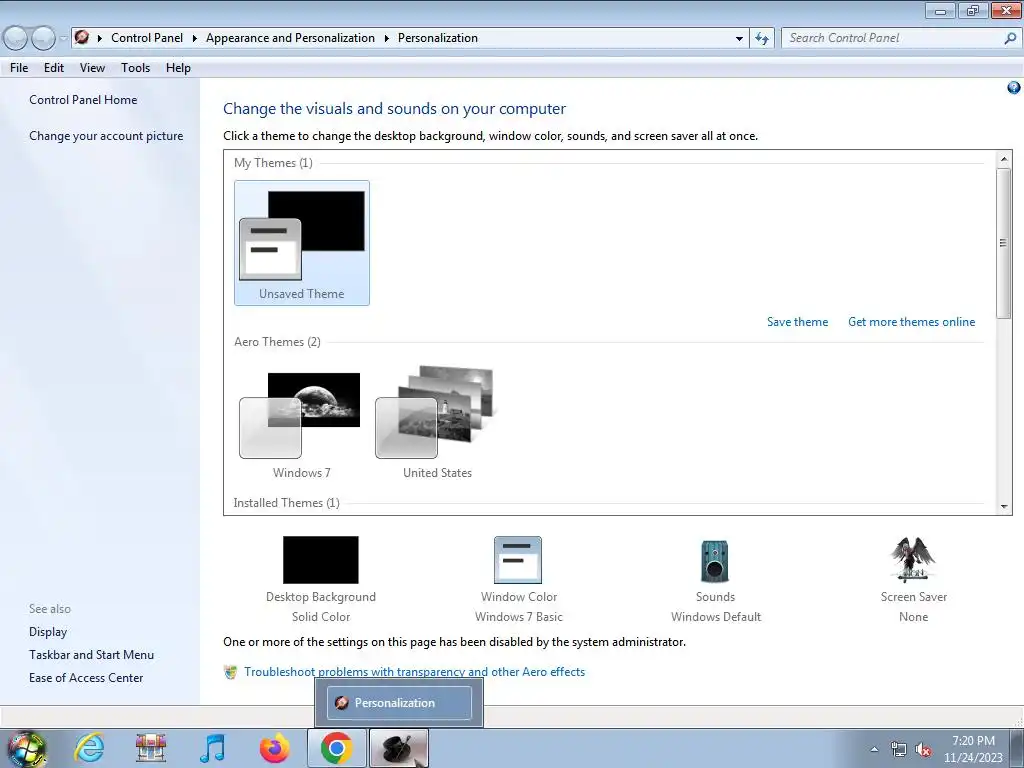The height and width of the screenshot is (768, 1024).
Task: Click the Personalization breadcrumb segment
Action: click(438, 38)
